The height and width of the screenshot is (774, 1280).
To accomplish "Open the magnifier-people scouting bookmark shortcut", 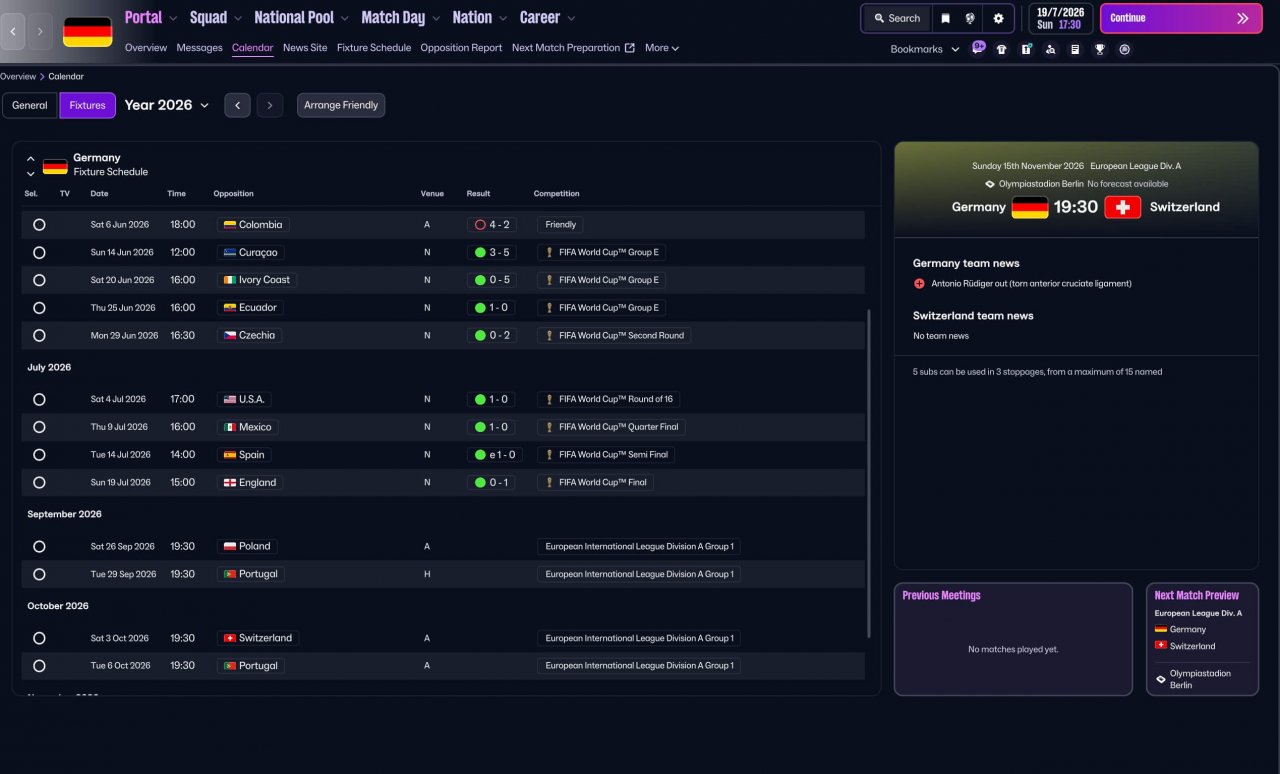I will tap(1051, 49).
